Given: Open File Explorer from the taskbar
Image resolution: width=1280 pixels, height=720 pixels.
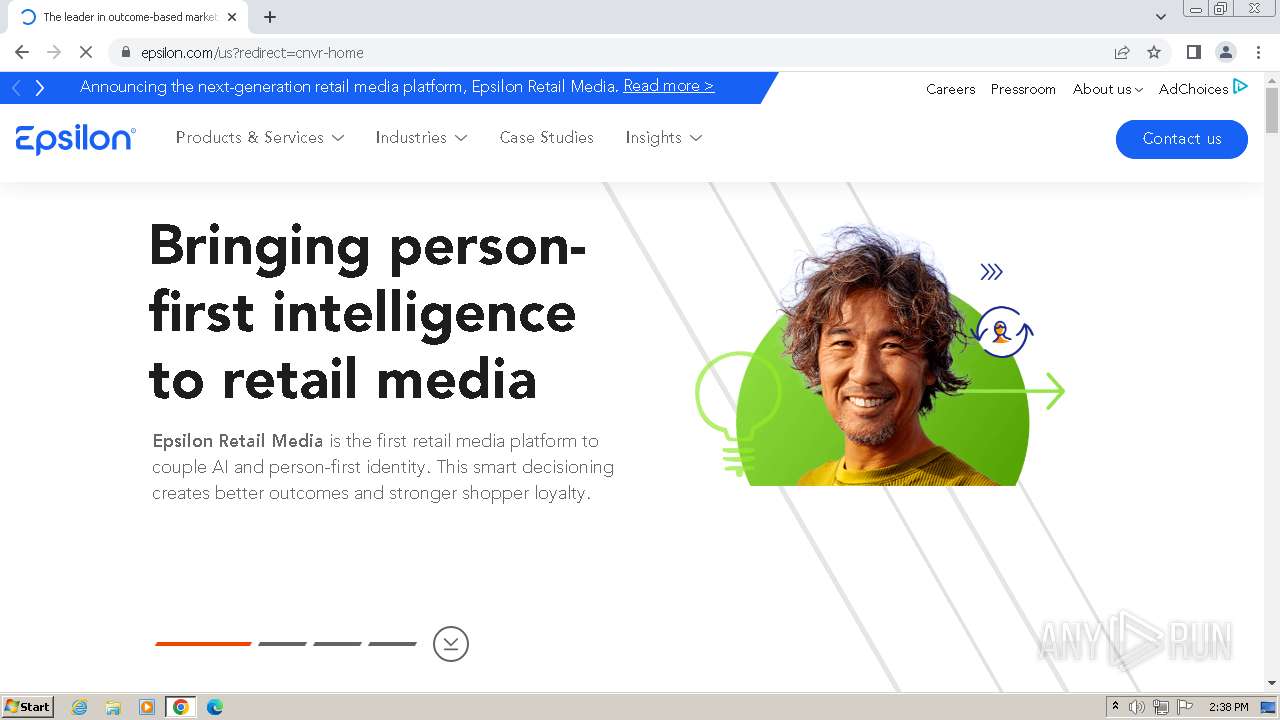Looking at the screenshot, I should [113, 707].
